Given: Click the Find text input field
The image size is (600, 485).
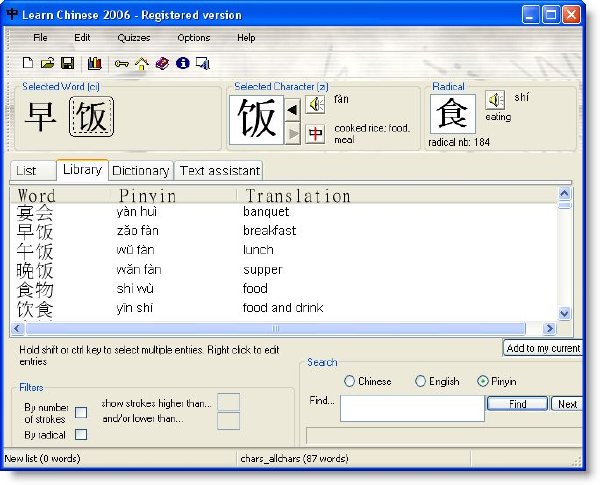Looking at the screenshot, I should point(412,408).
